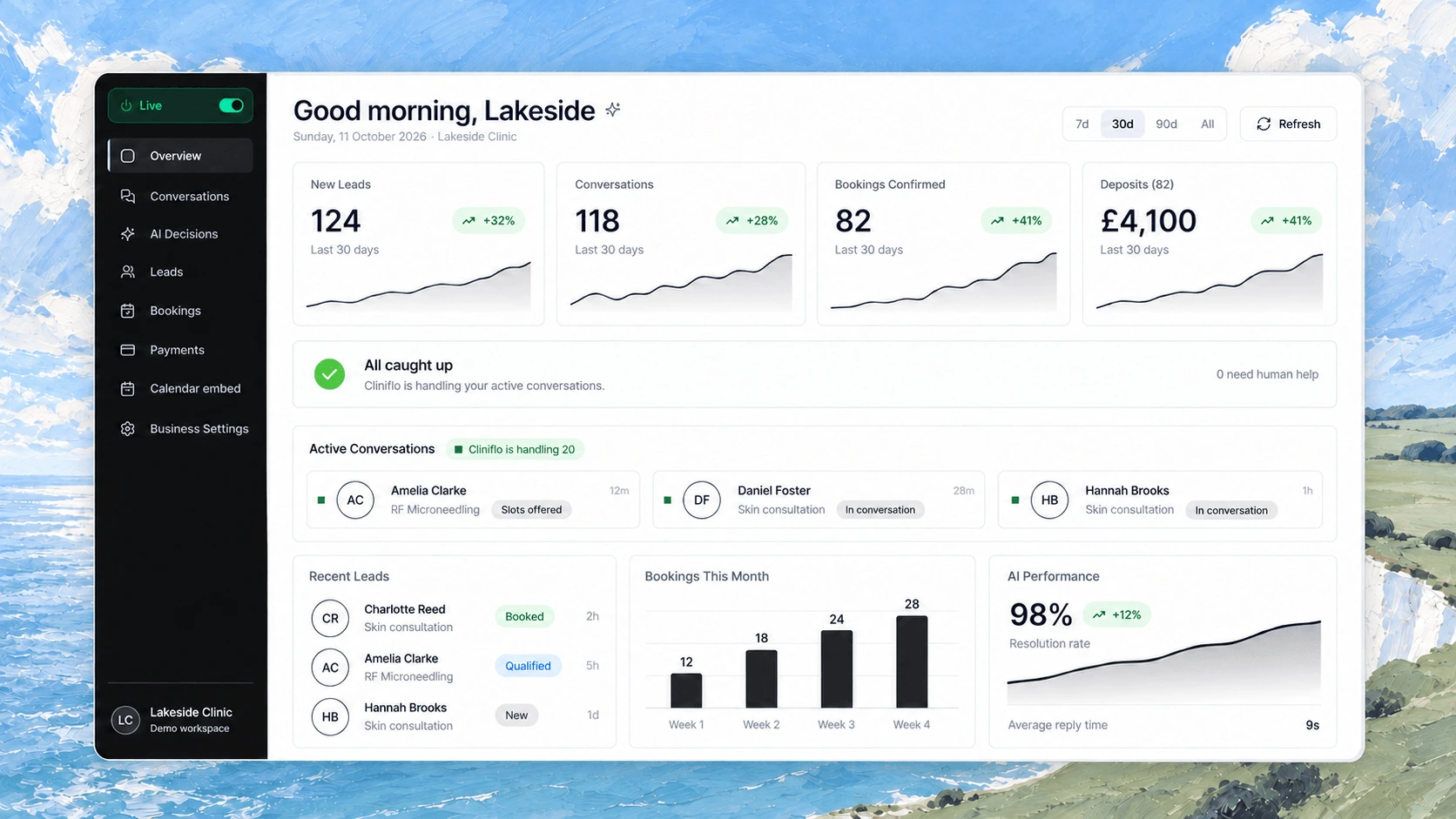This screenshot has width=1456, height=819.
Task: Click Amelia Clarke's AC avatar in Recent Leads
Action: coord(330,668)
